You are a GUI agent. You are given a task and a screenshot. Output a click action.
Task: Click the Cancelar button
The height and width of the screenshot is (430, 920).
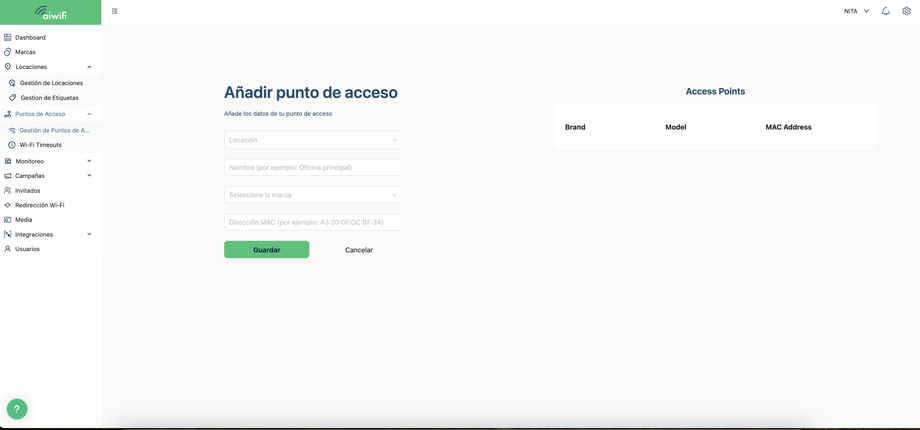(358, 250)
